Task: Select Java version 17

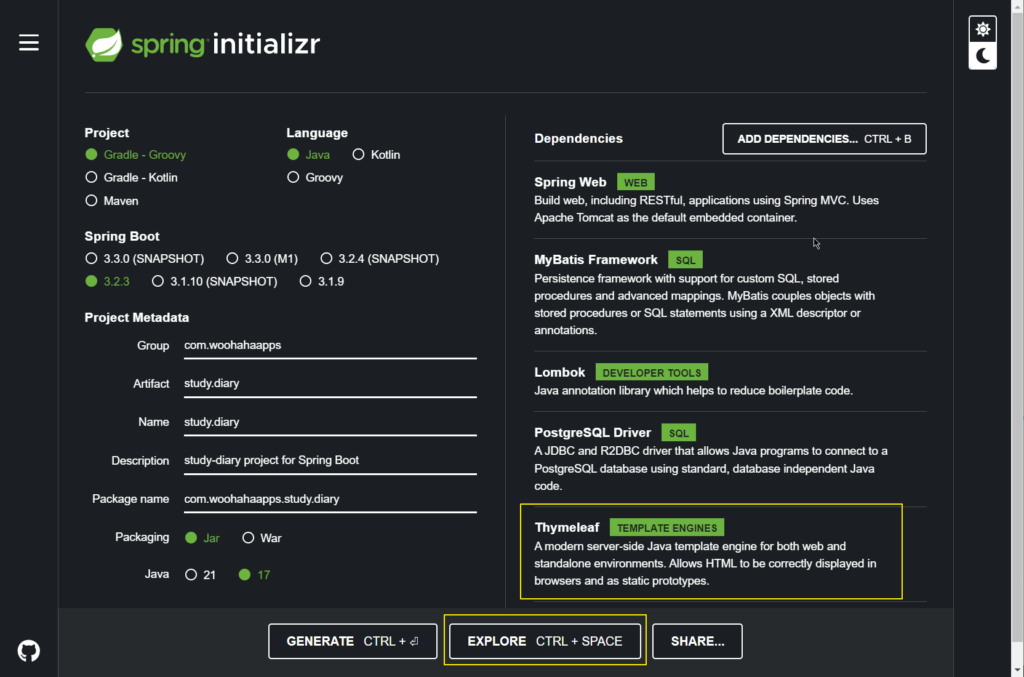Action: pyautogui.click(x=255, y=575)
